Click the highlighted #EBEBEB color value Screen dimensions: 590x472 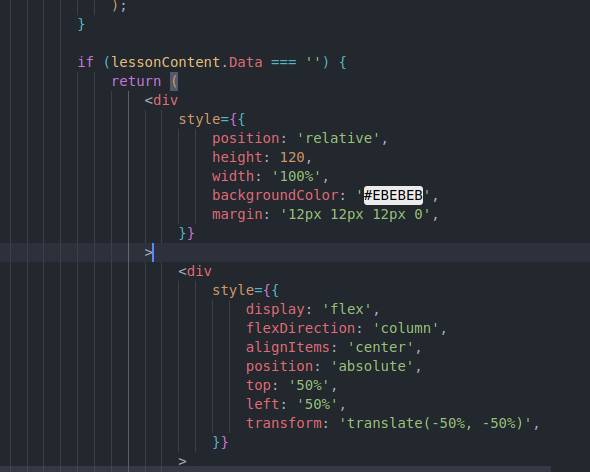coord(393,195)
